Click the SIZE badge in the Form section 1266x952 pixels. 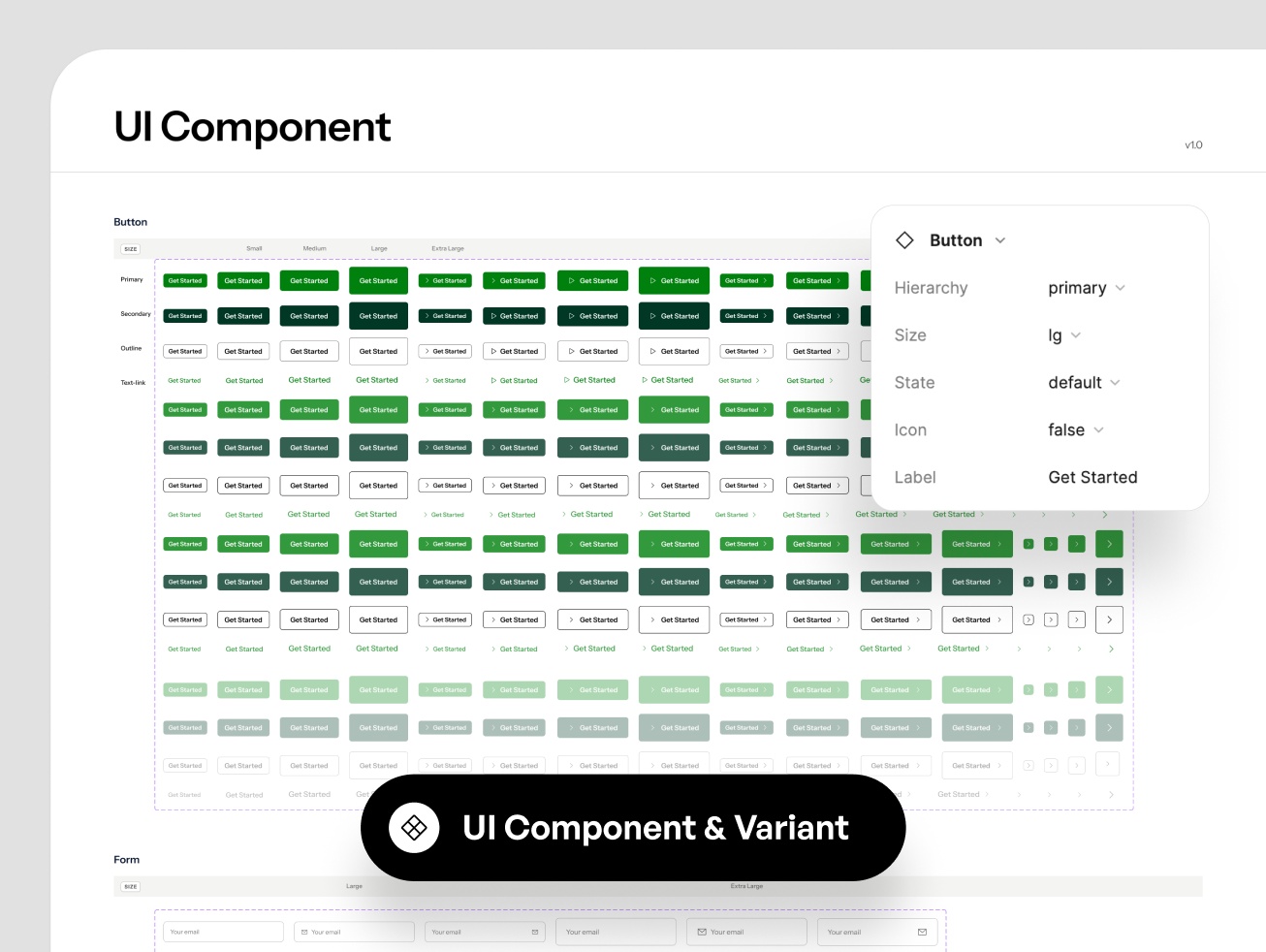tap(129, 886)
